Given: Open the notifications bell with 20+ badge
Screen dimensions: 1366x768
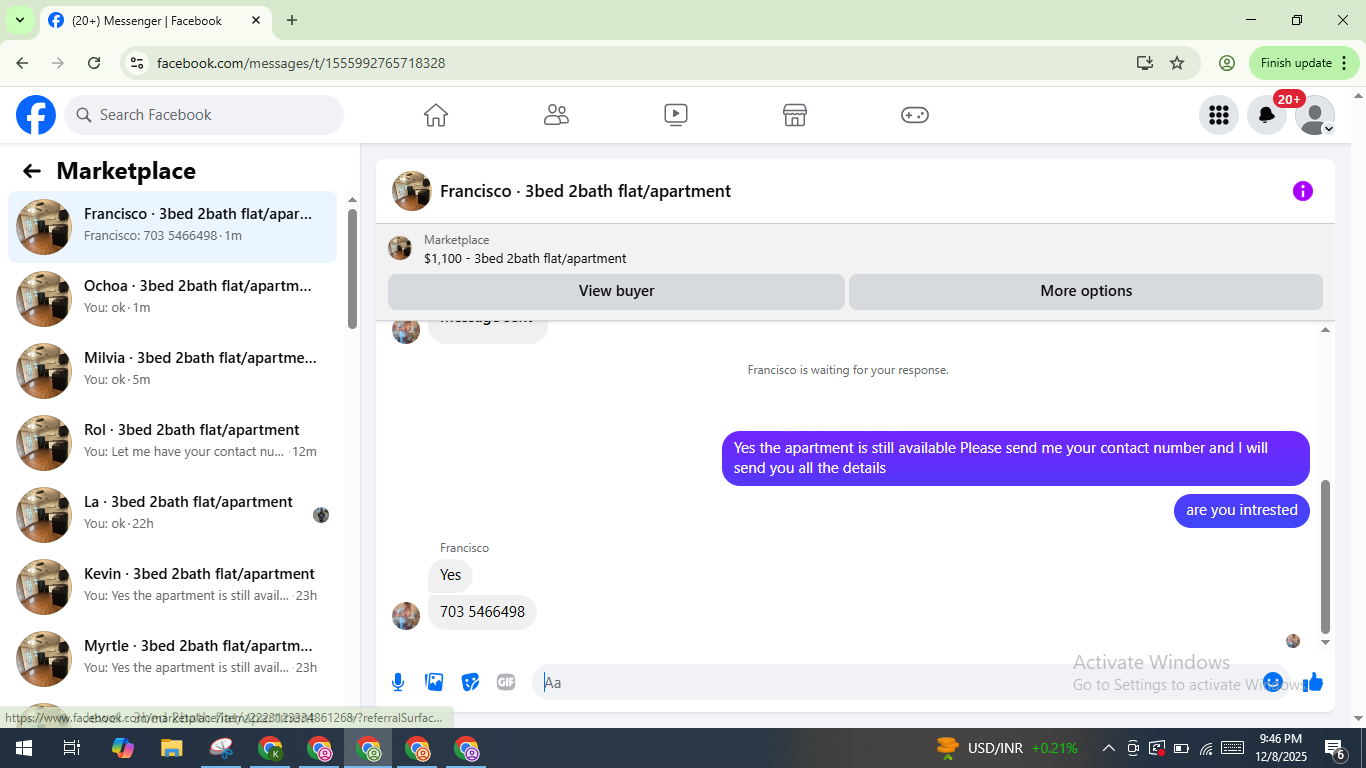Looking at the screenshot, I should (x=1267, y=115).
